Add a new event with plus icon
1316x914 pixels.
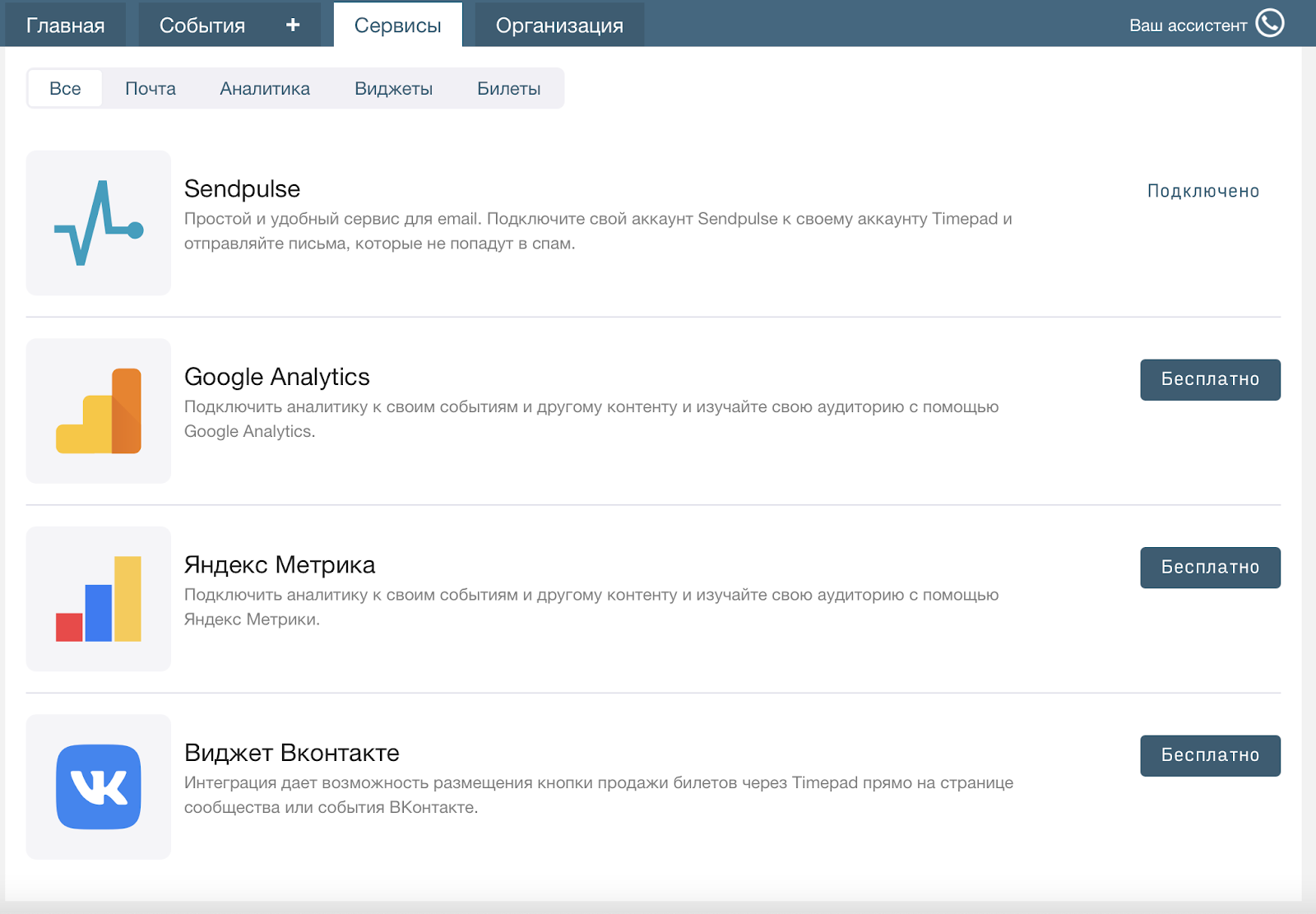pos(293,25)
